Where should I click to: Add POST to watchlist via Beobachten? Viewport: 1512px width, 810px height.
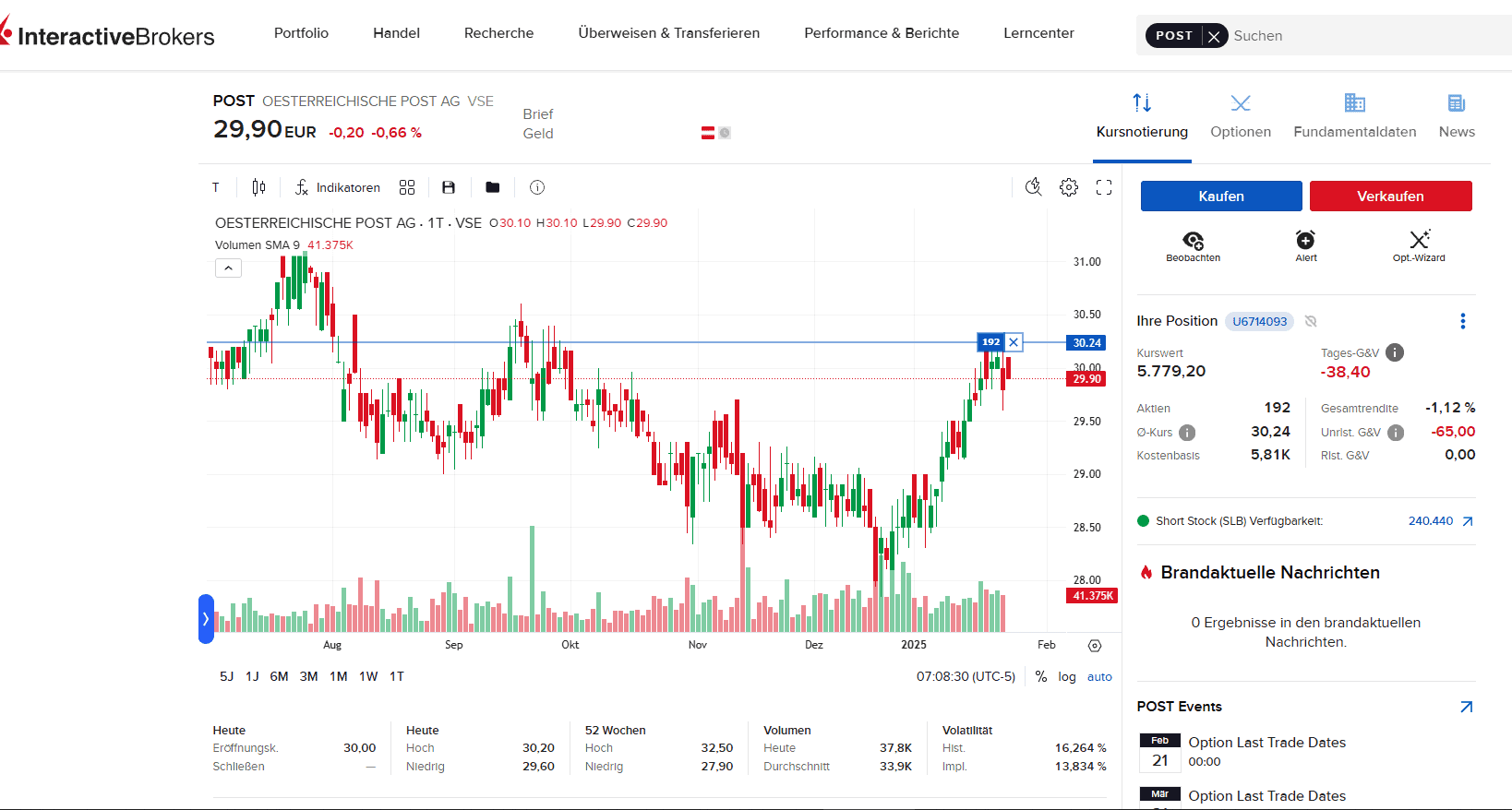1194,246
